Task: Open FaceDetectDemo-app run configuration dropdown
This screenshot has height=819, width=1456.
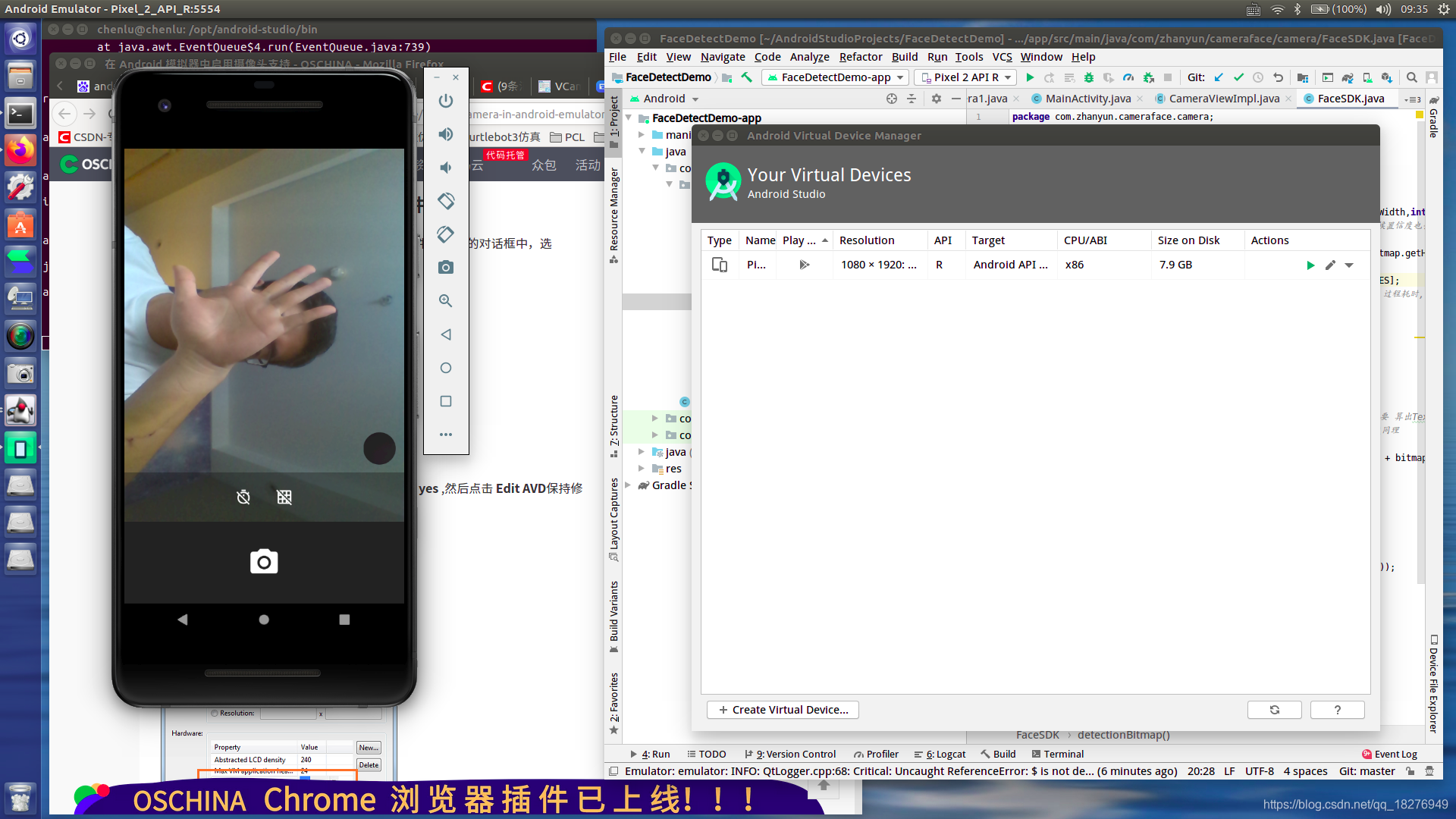Action: pyautogui.click(x=836, y=77)
